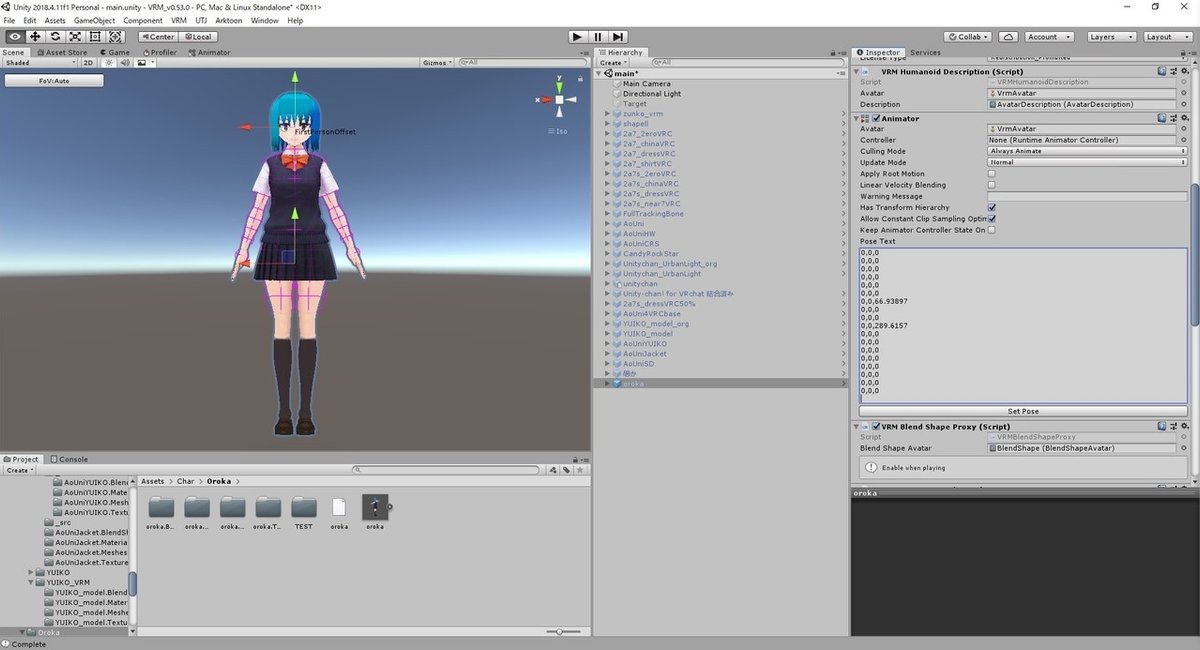This screenshot has width=1200, height=650.
Task: Open Culling Mode dropdown
Action: click(1087, 151)
